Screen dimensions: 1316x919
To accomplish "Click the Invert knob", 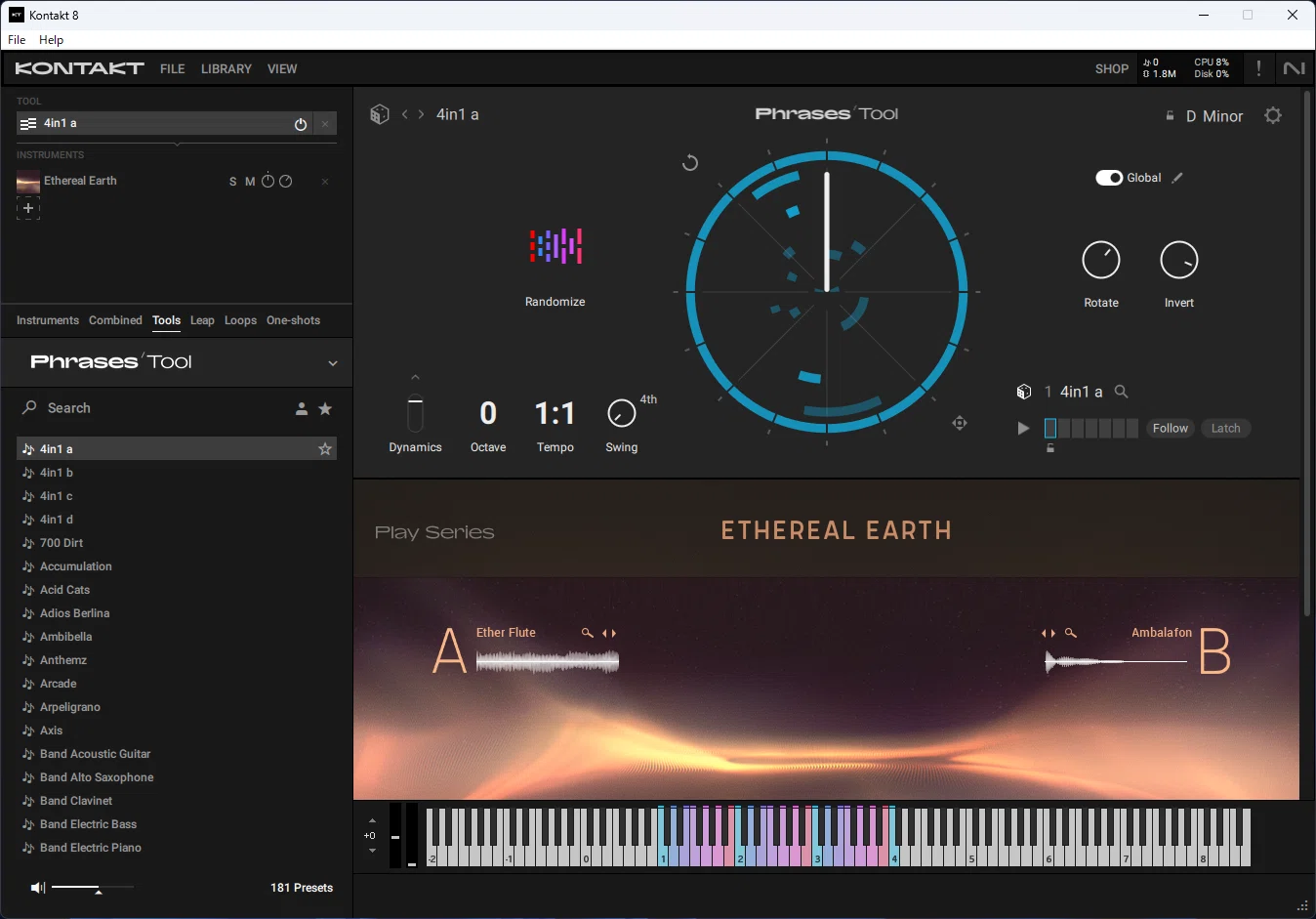I will [1178, 260].
